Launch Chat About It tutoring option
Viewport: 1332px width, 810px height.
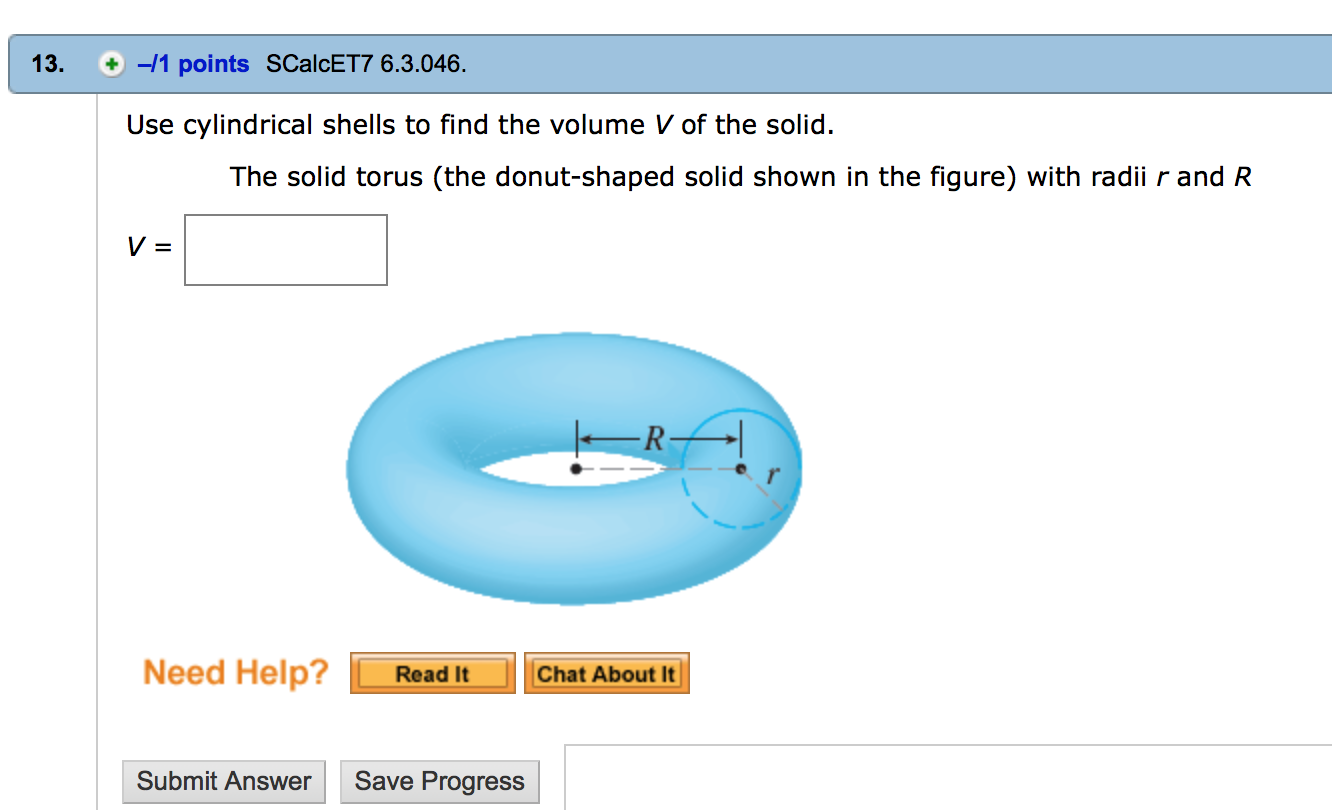[606, 673]
